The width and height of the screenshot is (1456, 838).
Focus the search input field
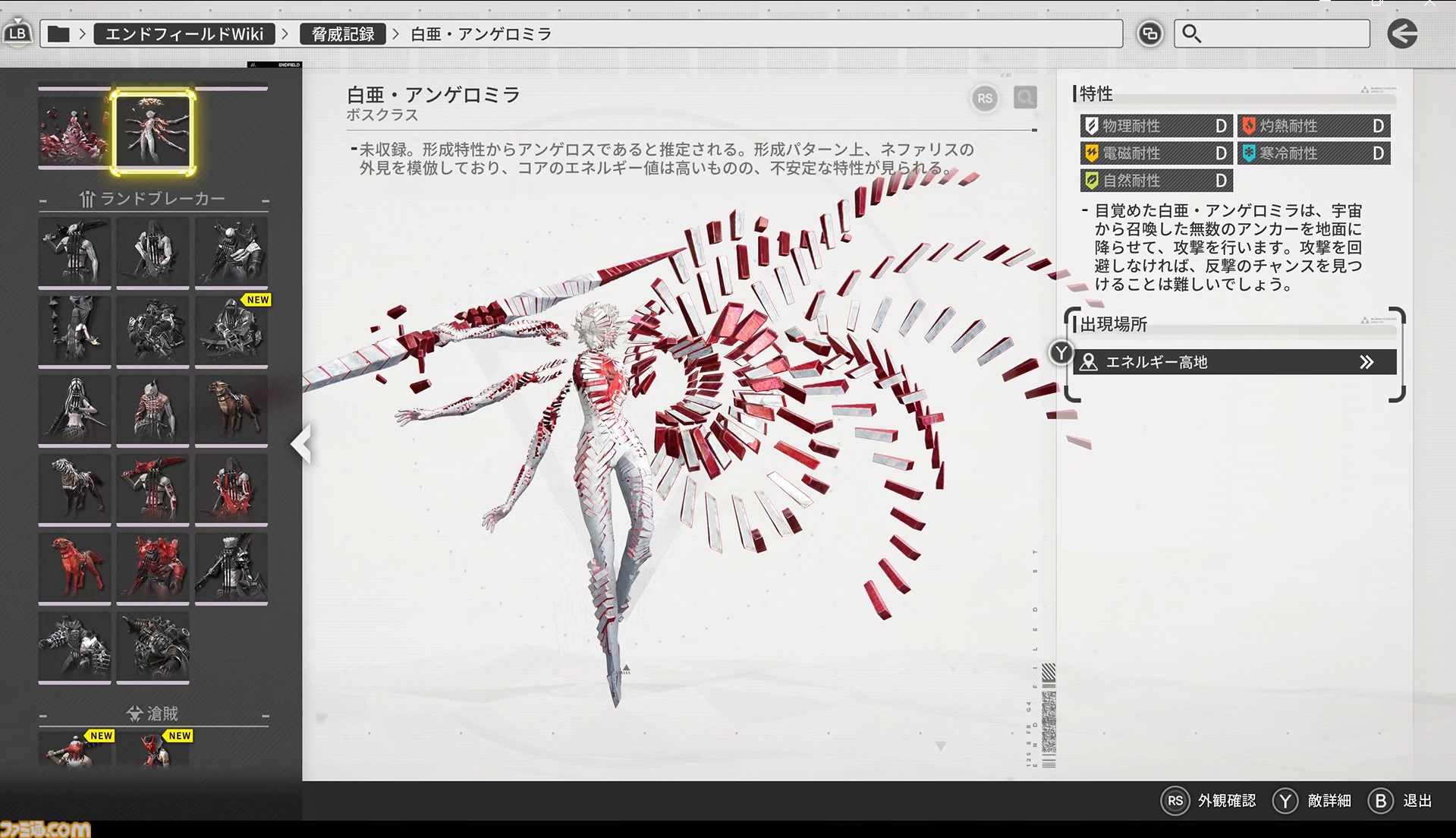point(1272,33)
